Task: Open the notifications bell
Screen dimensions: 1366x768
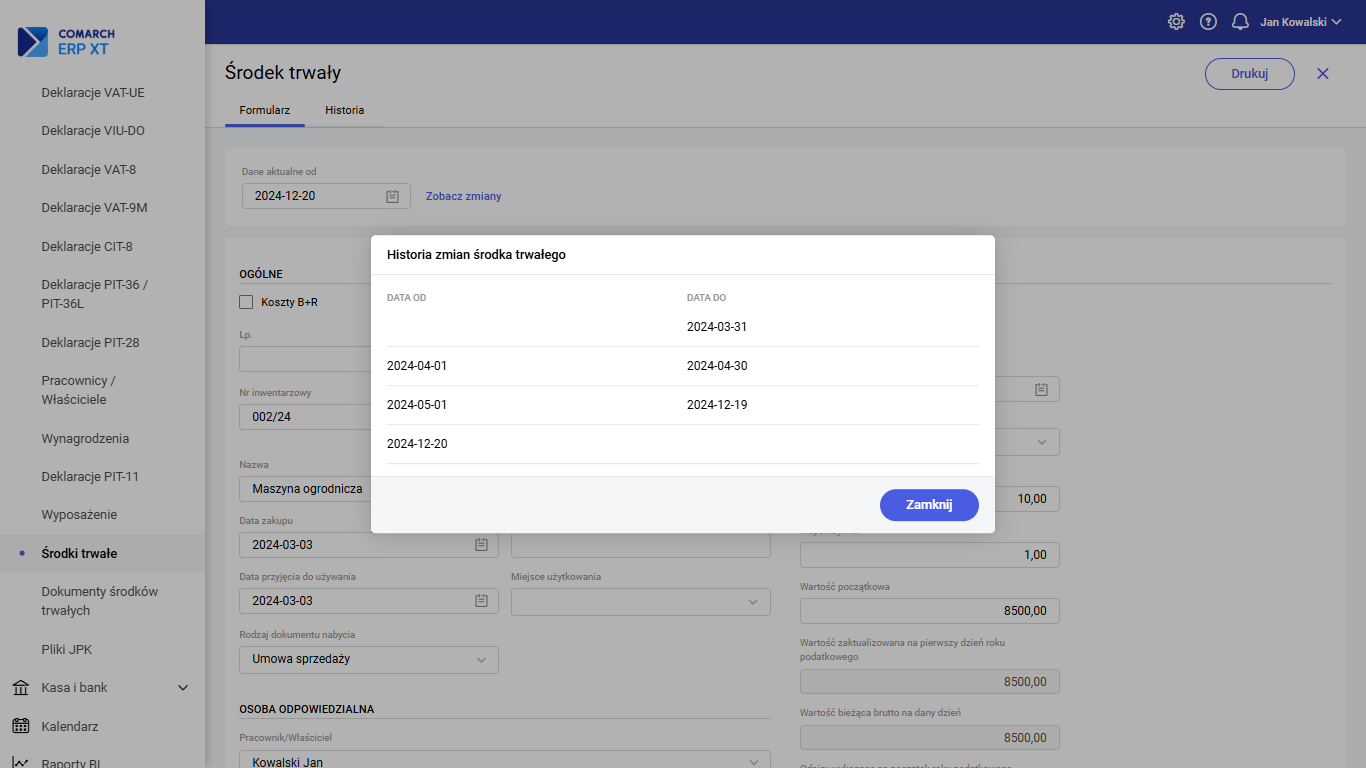Action: pyautogui.click(x=1240, y=22)
